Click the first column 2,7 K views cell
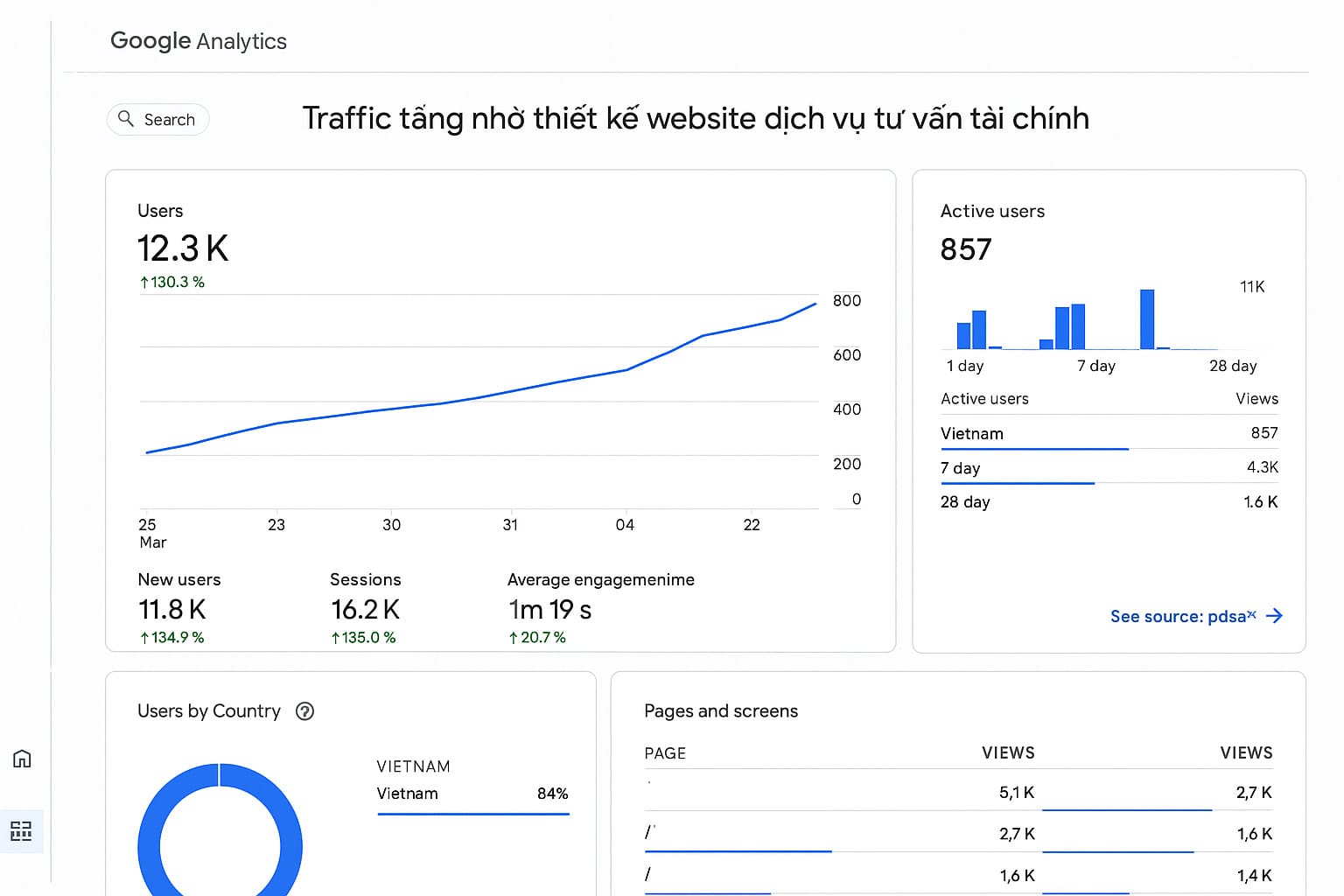The image size is (1344, 896). coord(1017,834)
